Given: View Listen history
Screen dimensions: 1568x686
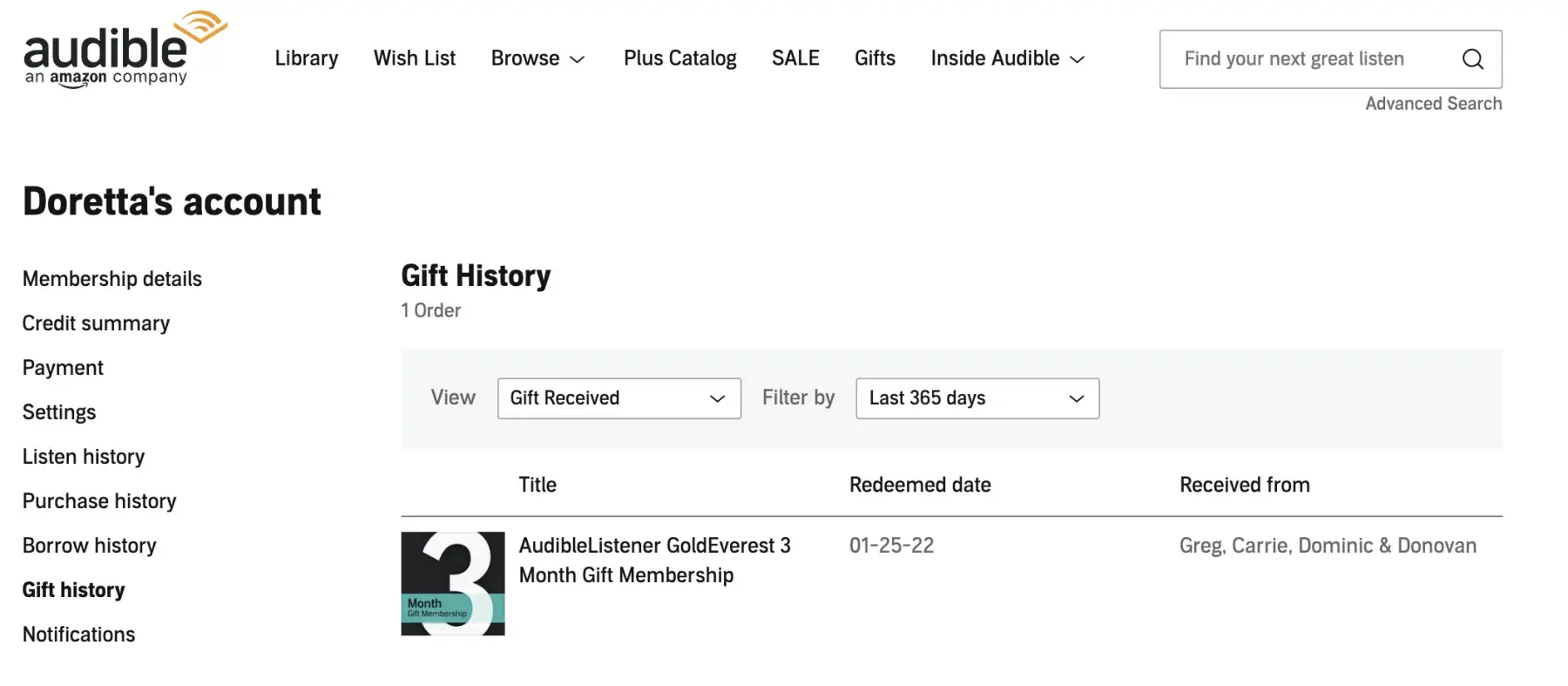Looking at the screenshot, I should [84, 457].
